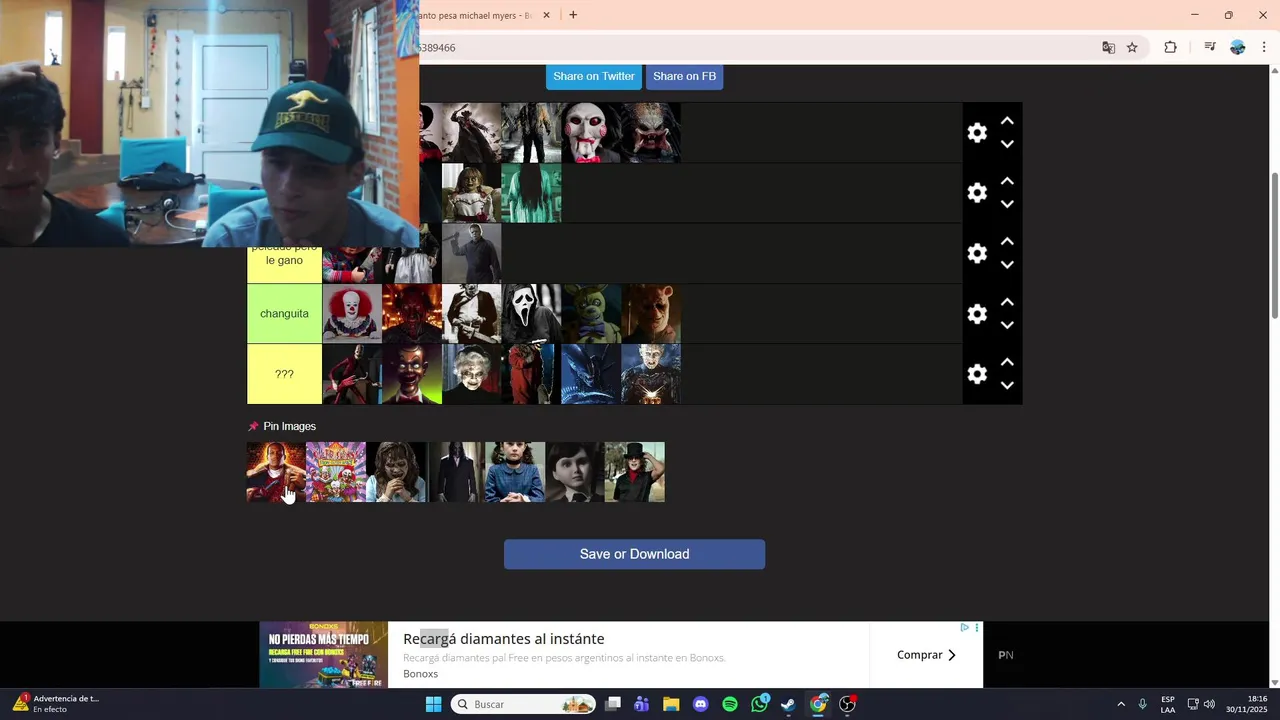Open settings gear for the changuita row
Viewport: 1280px width, 720px height.
click(x=977, y=314)
